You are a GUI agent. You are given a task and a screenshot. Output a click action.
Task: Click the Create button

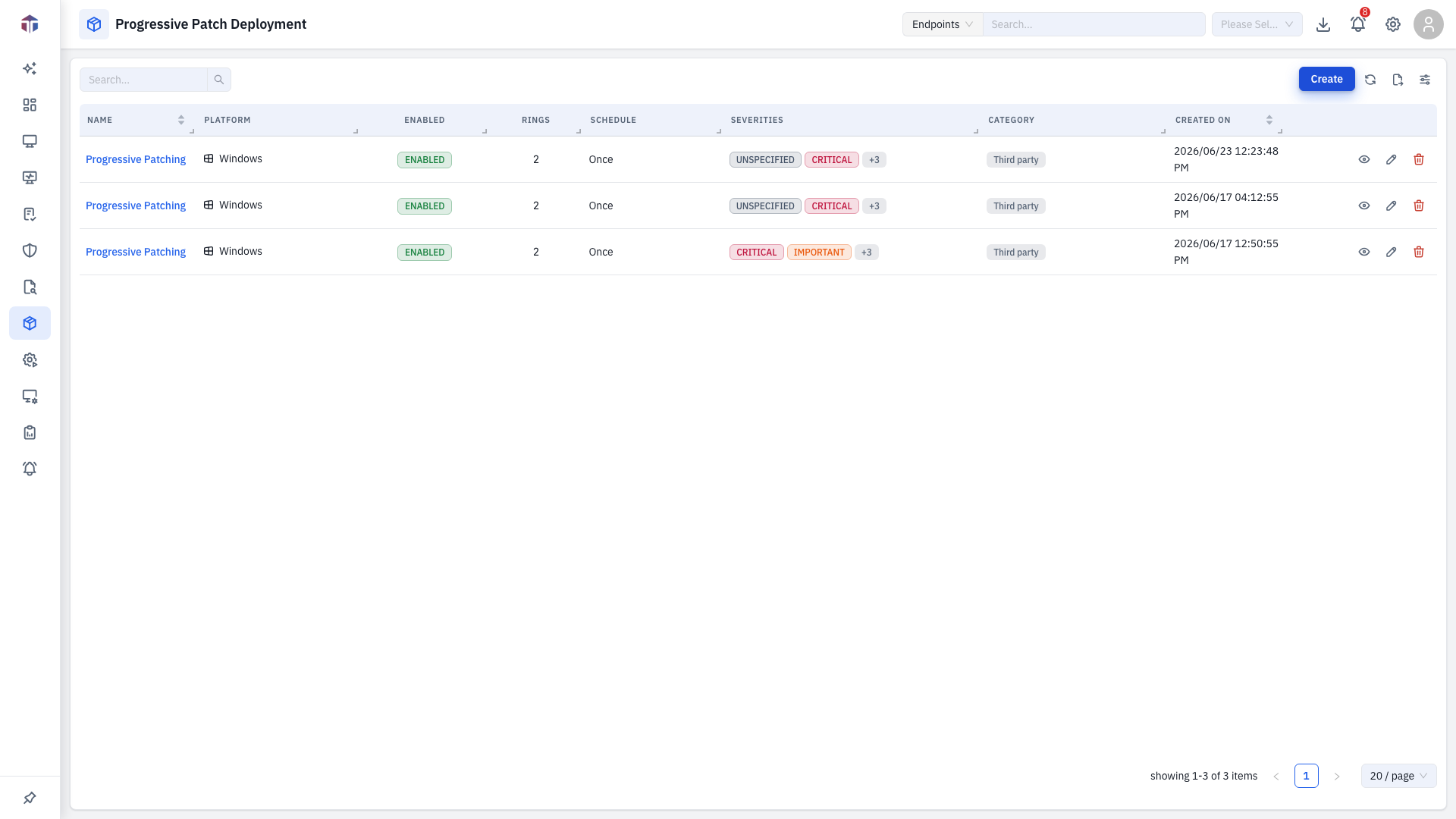[1326, 79]
